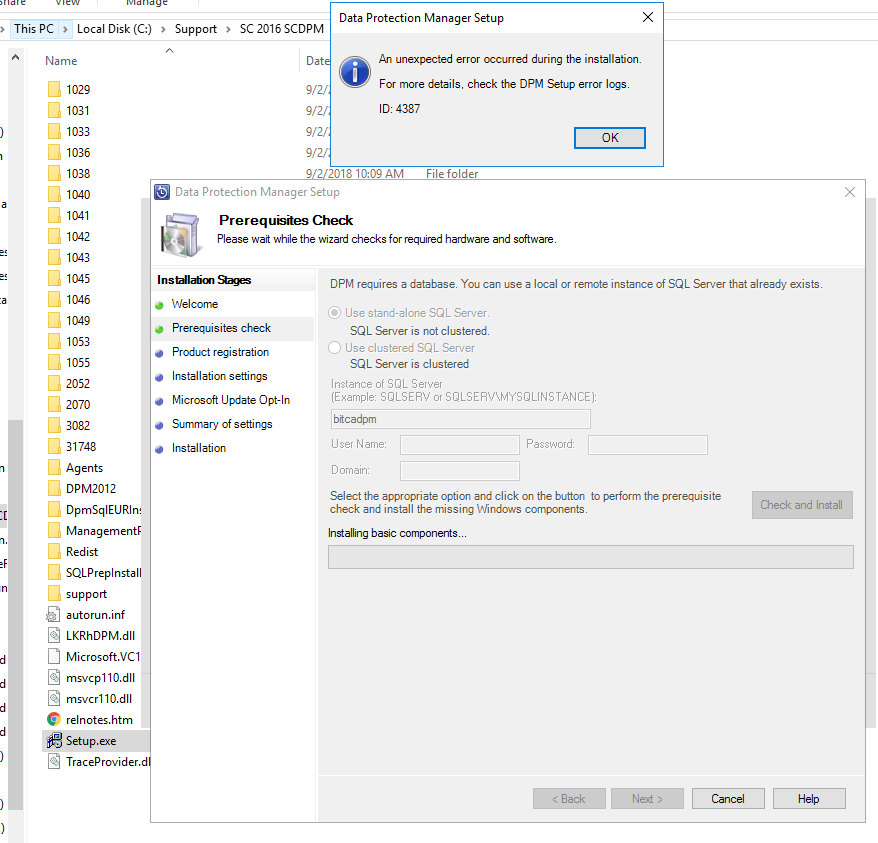878x843 pixels.
Task: Select the Product registration stage
Action: (x=220, y=352)
